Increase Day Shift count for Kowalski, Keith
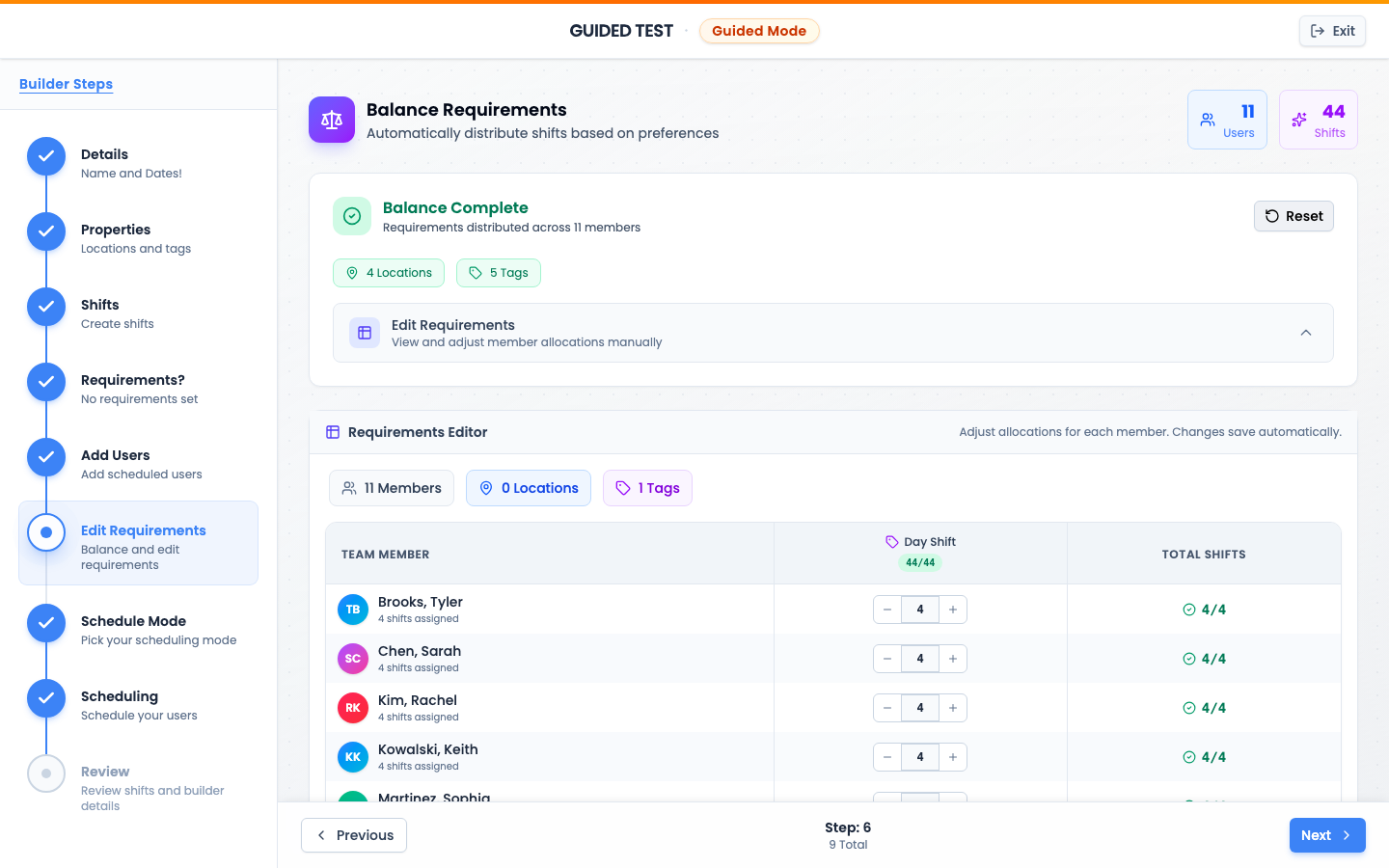 point(953,757)
